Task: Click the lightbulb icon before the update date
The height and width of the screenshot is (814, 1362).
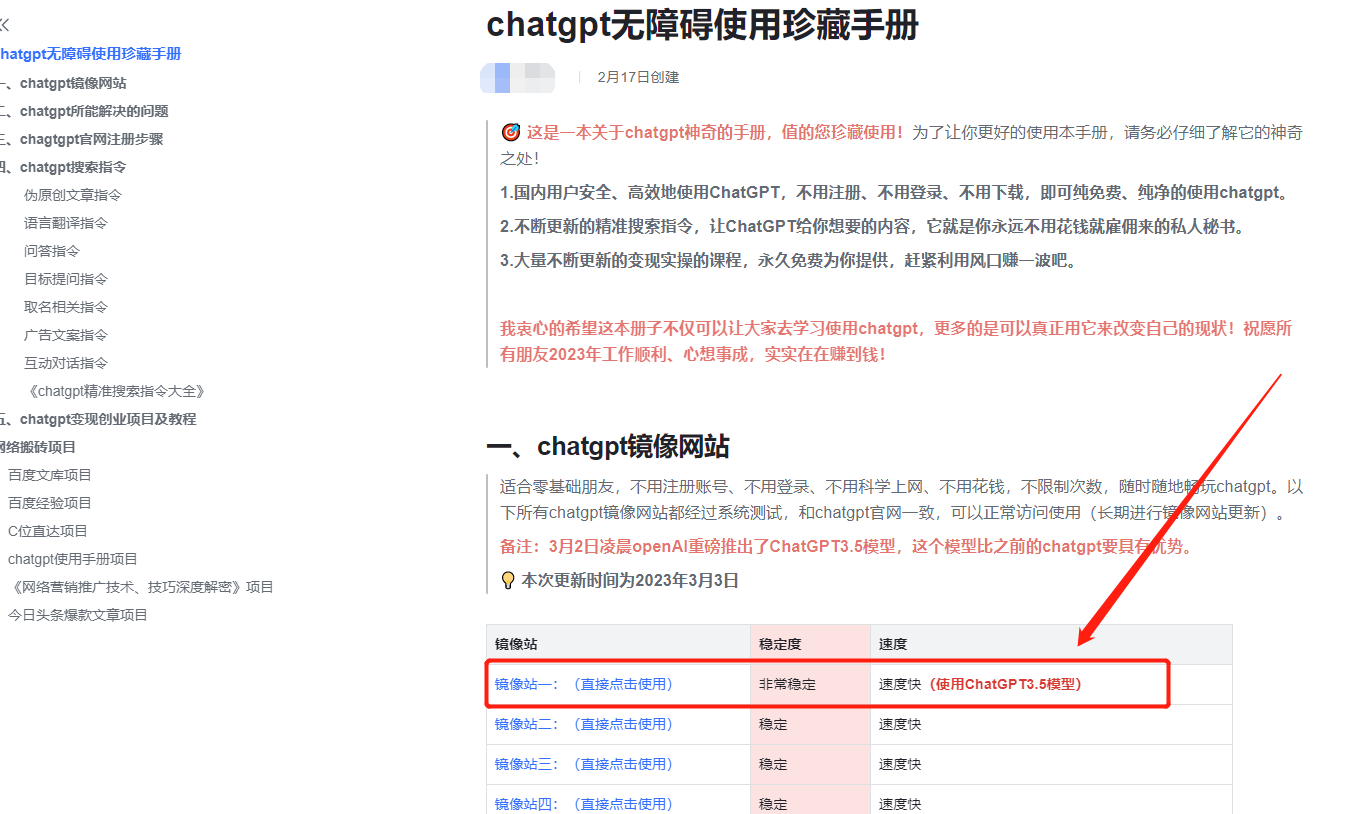Action: click(x=507, y=579)
